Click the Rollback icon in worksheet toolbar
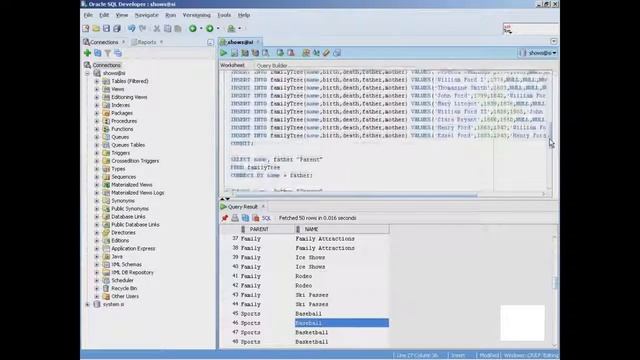The width and height of the screenshot is (640, 360). [291, 53]
